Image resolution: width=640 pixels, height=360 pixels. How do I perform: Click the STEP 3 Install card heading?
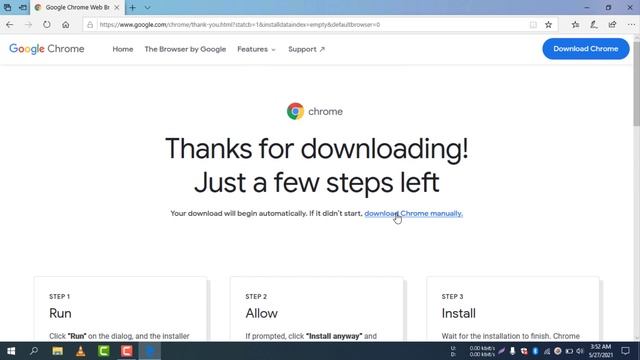[x=458, y=313]
